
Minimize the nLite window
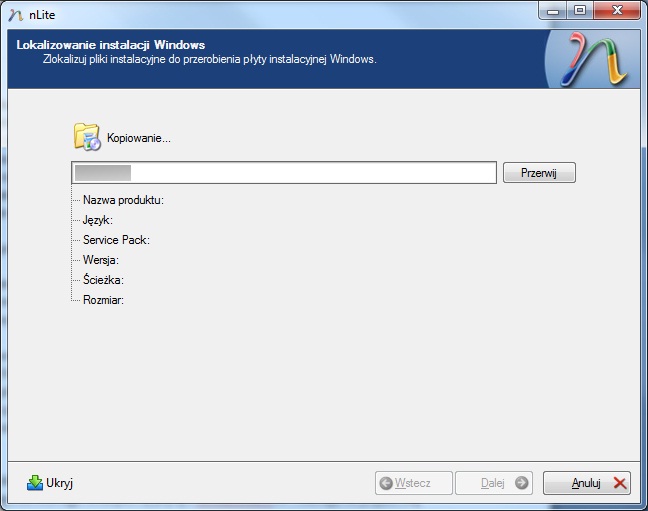pyautogui.click(x=553, y=10)
